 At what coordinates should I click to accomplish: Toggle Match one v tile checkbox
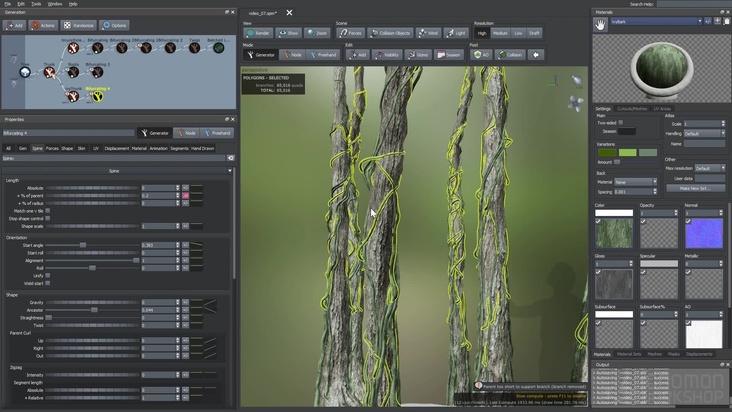click(x=47, y=211)
